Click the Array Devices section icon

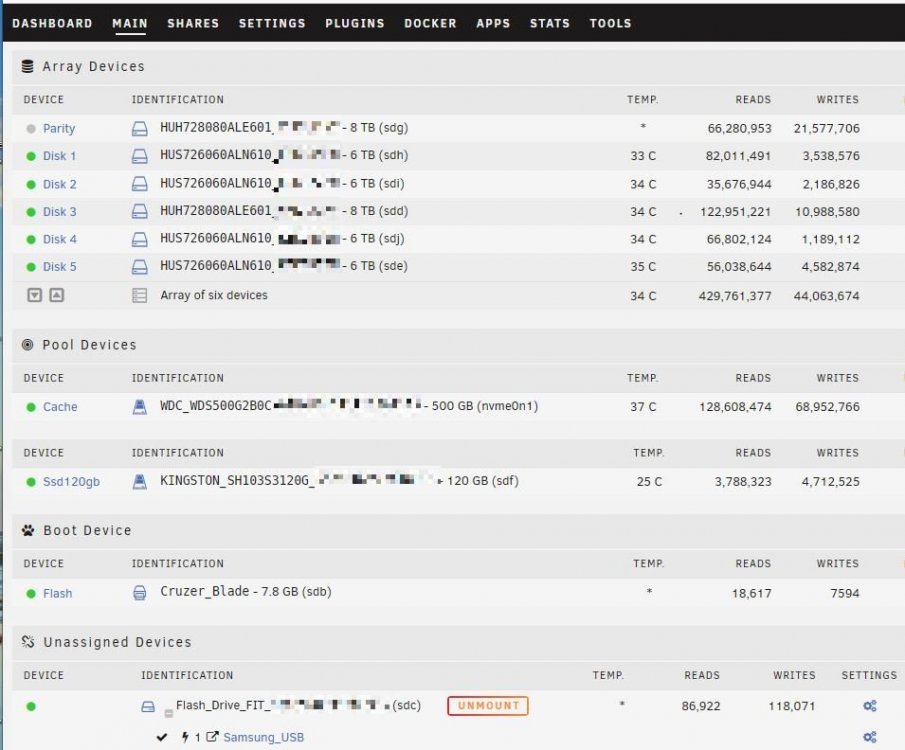click(27, 66)
